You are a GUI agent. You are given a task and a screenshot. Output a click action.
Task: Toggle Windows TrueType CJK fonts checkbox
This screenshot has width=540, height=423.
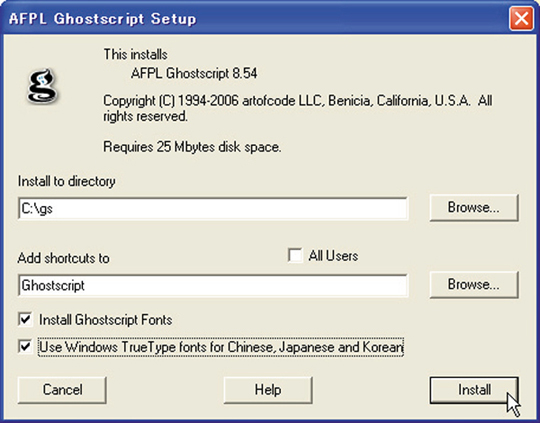(25, 347)
